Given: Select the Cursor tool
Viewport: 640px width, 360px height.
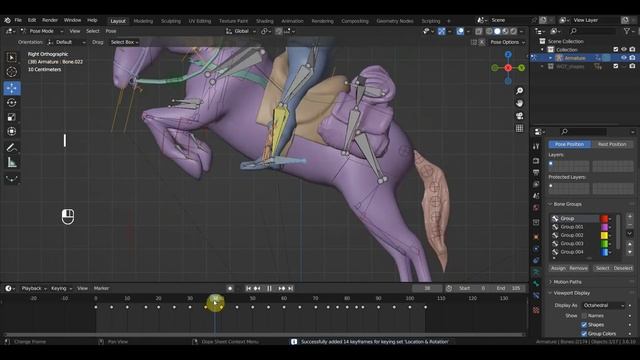Looking at the screenshot, I should coord(11,72).
